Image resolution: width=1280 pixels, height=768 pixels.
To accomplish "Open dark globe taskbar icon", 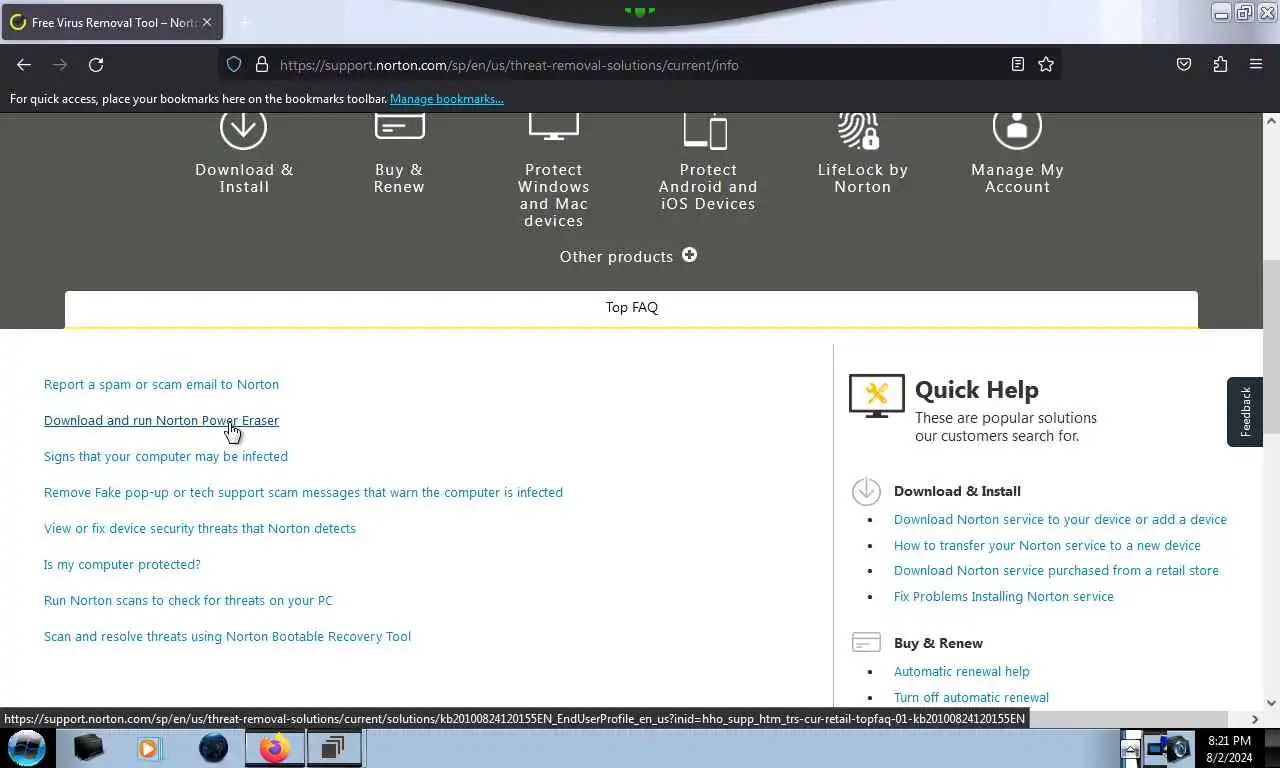I will (x=213, y=748).
